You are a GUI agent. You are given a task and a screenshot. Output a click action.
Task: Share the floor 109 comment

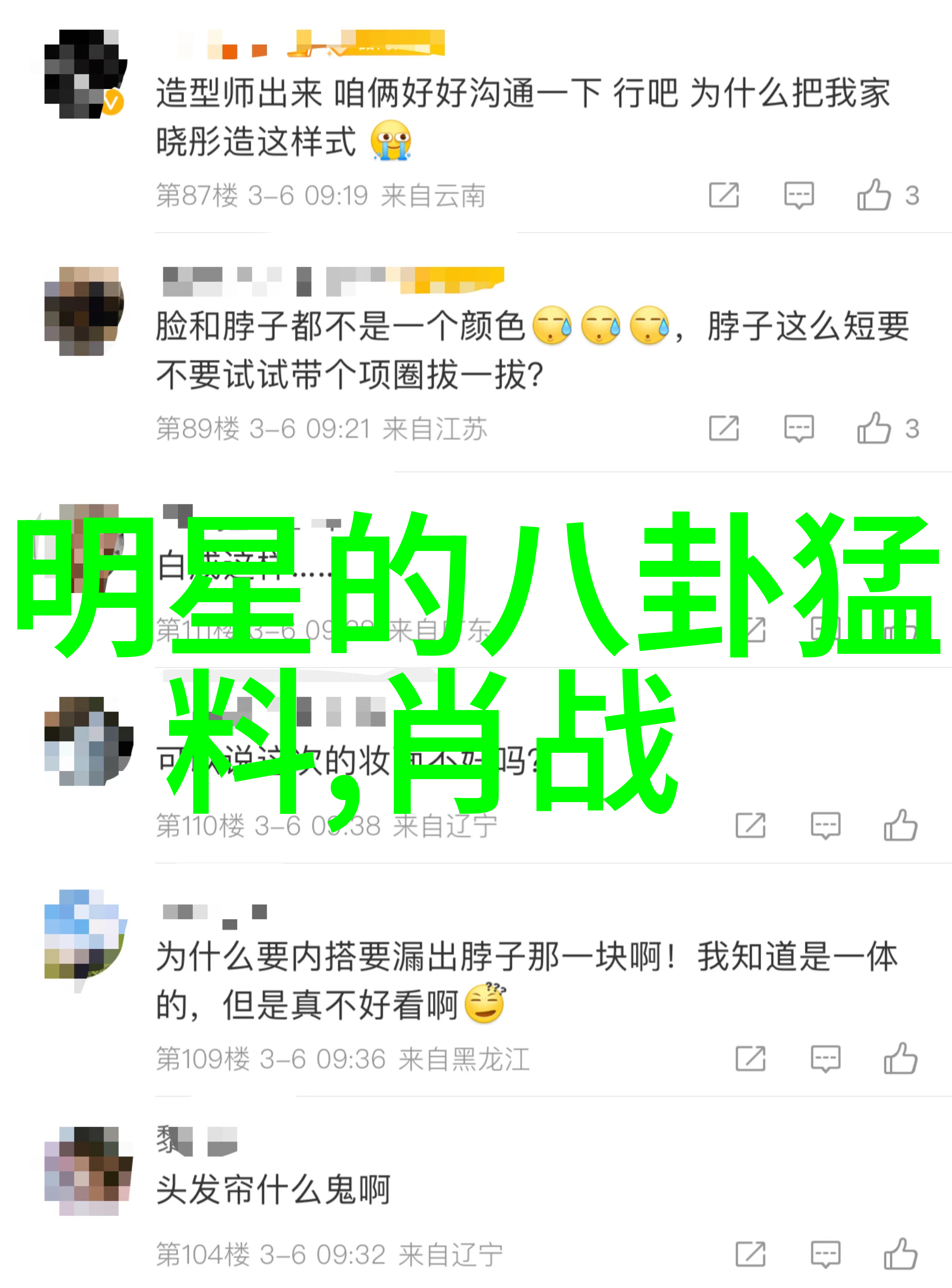point(750,1059)
